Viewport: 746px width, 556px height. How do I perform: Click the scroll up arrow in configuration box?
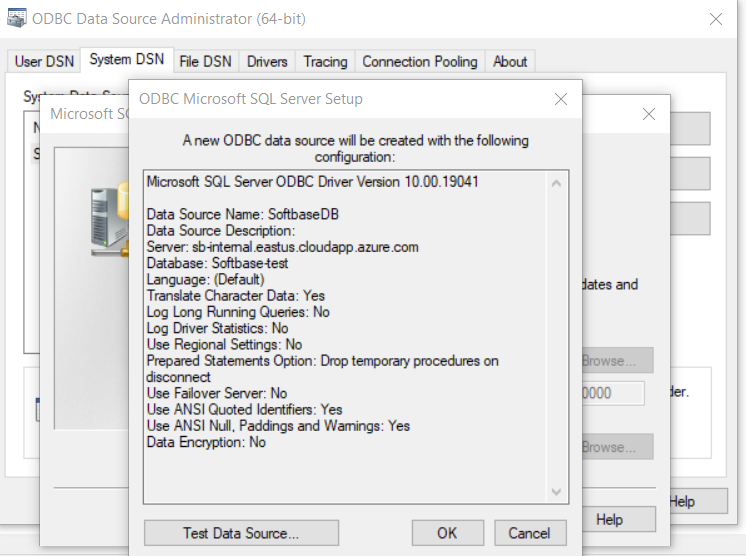pos(556,183)
